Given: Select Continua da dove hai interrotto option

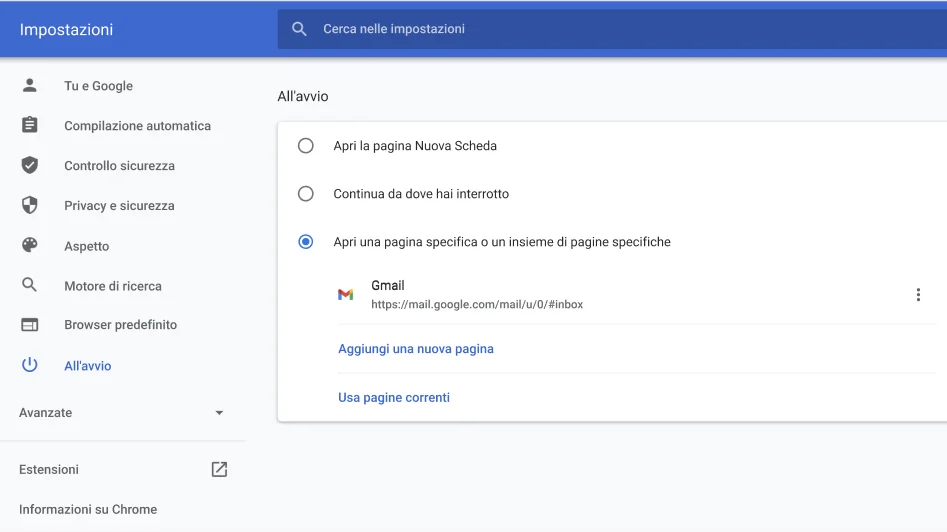Looking at the screenshot, I should click(306, 194).
